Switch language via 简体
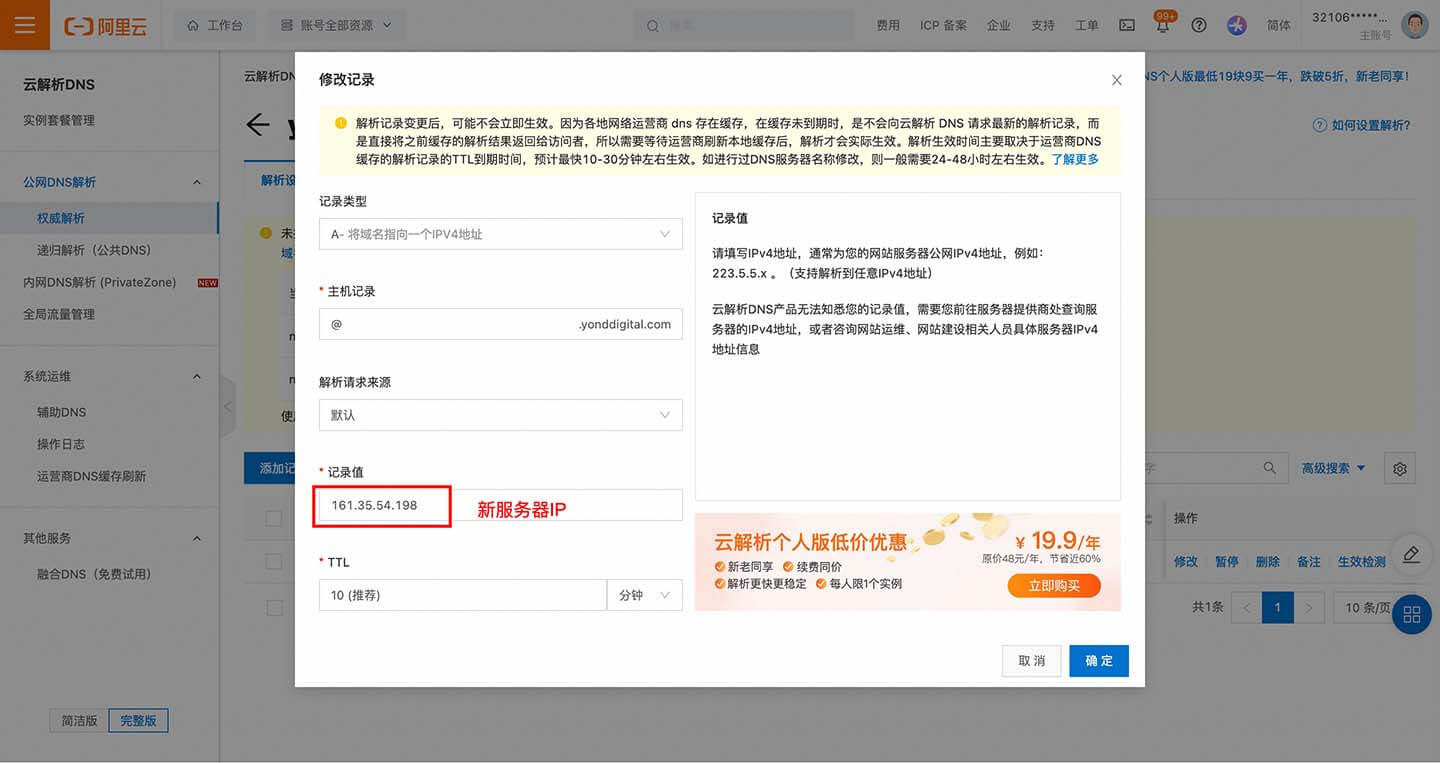This screenshot has height=763, width=1440. point(1278,26)
